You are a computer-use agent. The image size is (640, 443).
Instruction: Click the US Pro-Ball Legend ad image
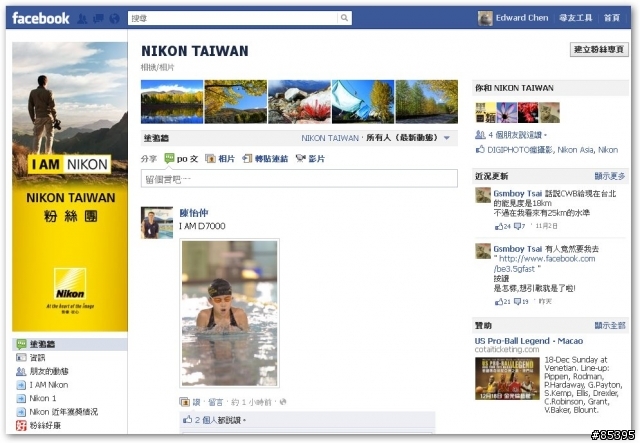[507, 378]
